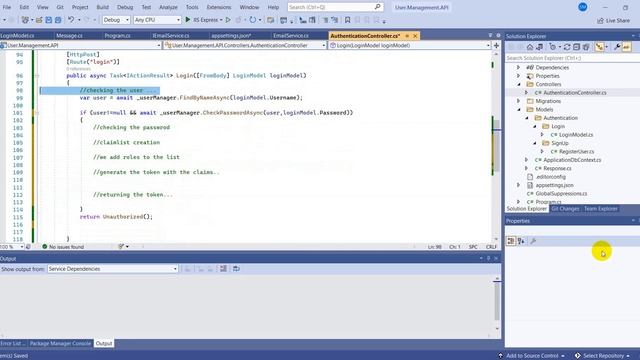
Task: Open the member dropdown showing Login(LoginModel loginModel)
Action: pyautogui.click(x=409, y=45)
